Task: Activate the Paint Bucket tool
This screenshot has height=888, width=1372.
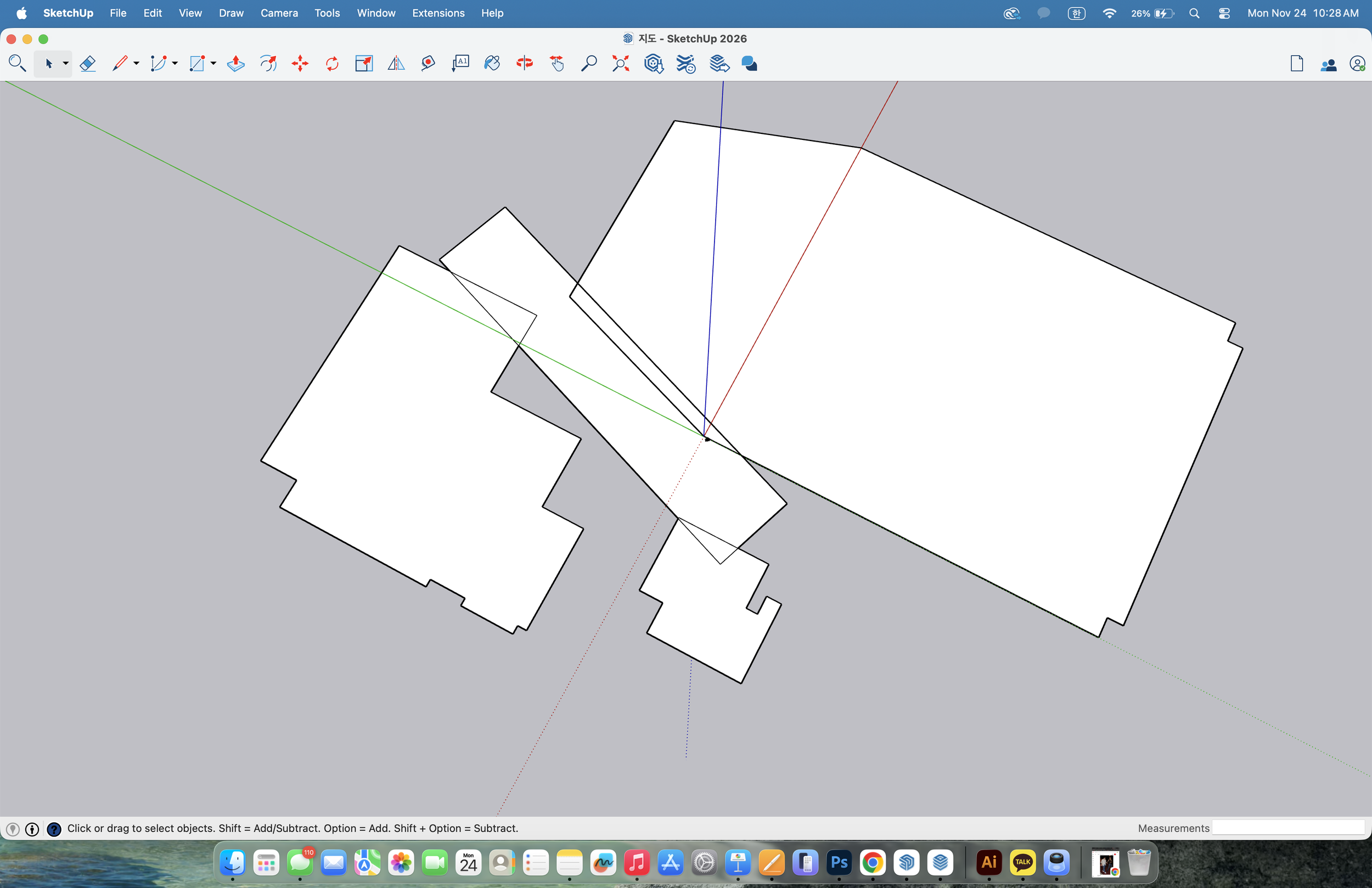Action: click(492, 64)
